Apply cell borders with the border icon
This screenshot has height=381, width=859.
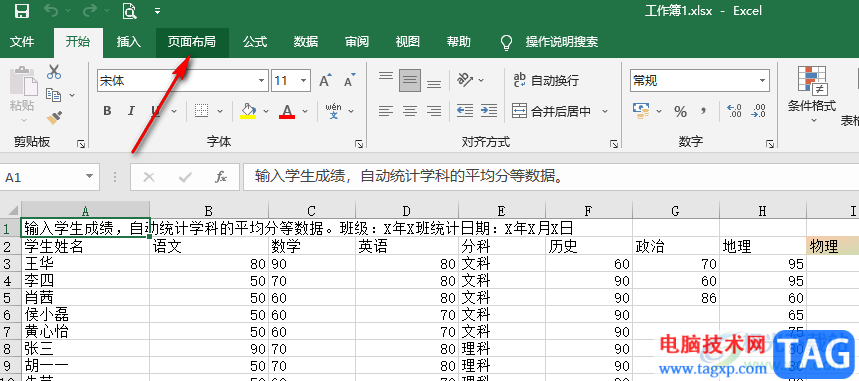click(202, 111)
